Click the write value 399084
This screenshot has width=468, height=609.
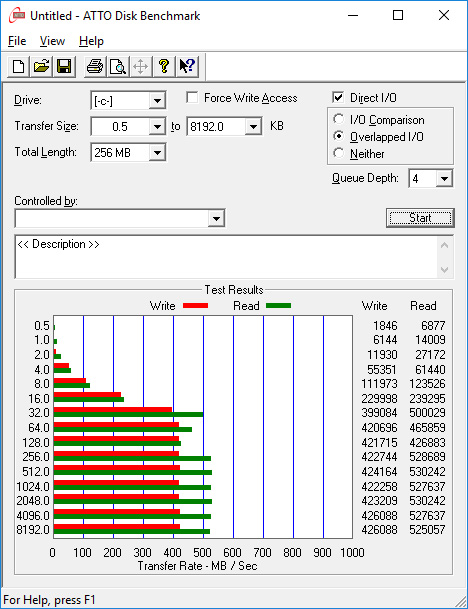tap(379, 412)
